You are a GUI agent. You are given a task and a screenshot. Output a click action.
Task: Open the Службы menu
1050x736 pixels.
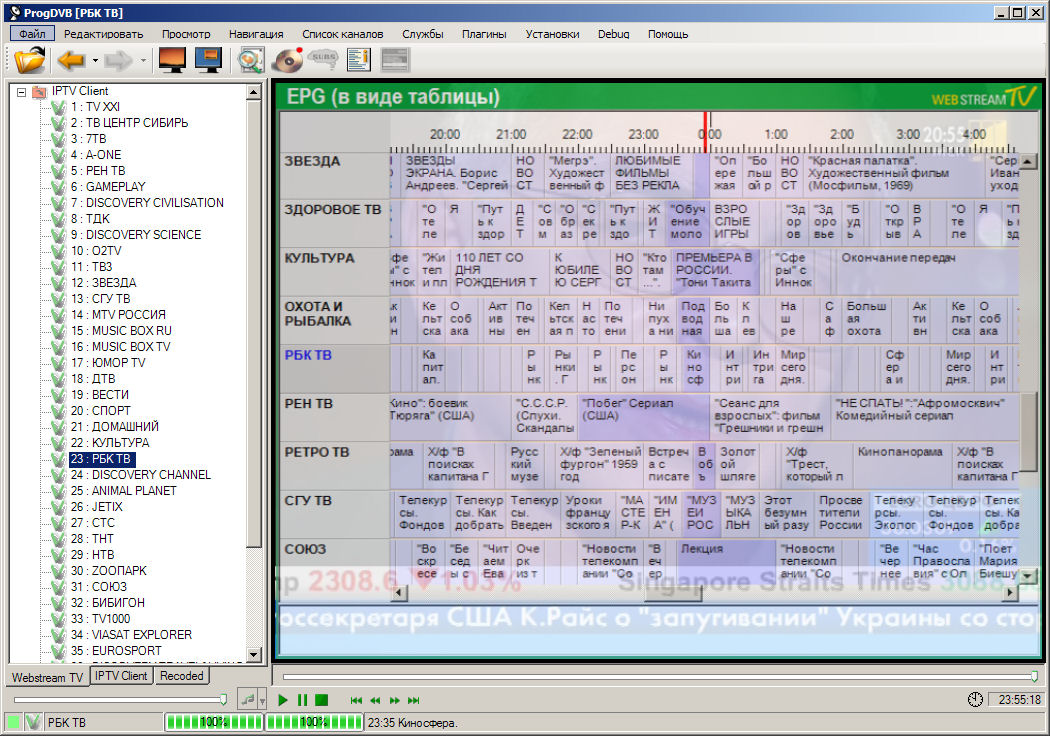pyautogui.click(x=423, y=33)
